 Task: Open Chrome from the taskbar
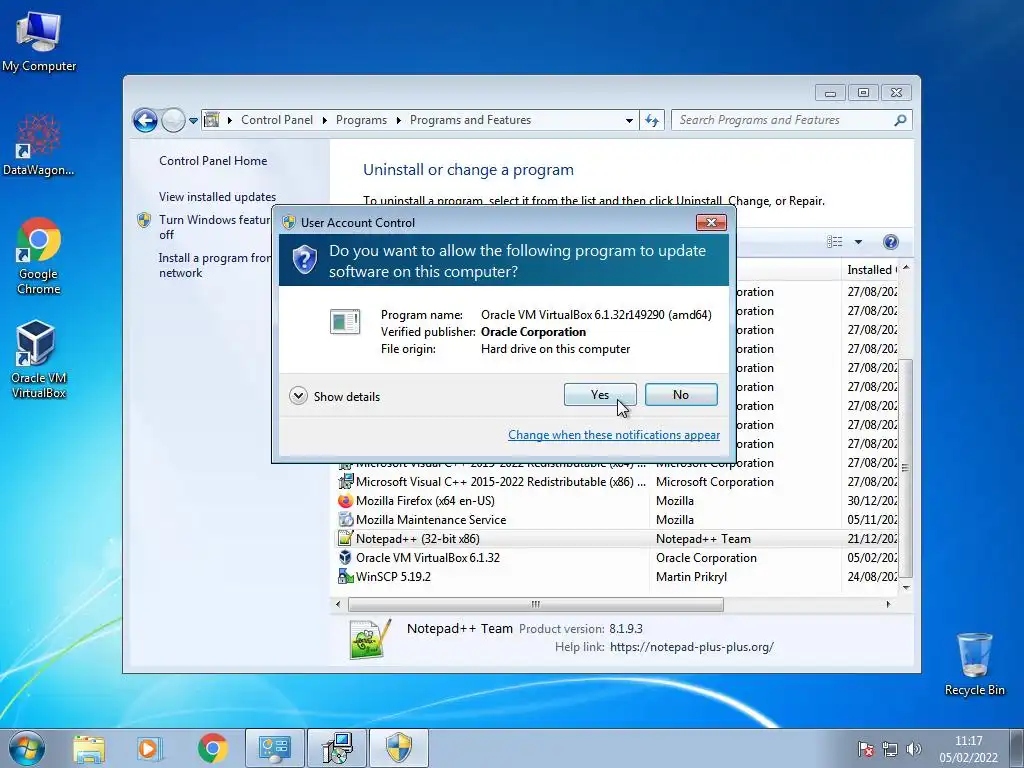(x=212, y=749)
